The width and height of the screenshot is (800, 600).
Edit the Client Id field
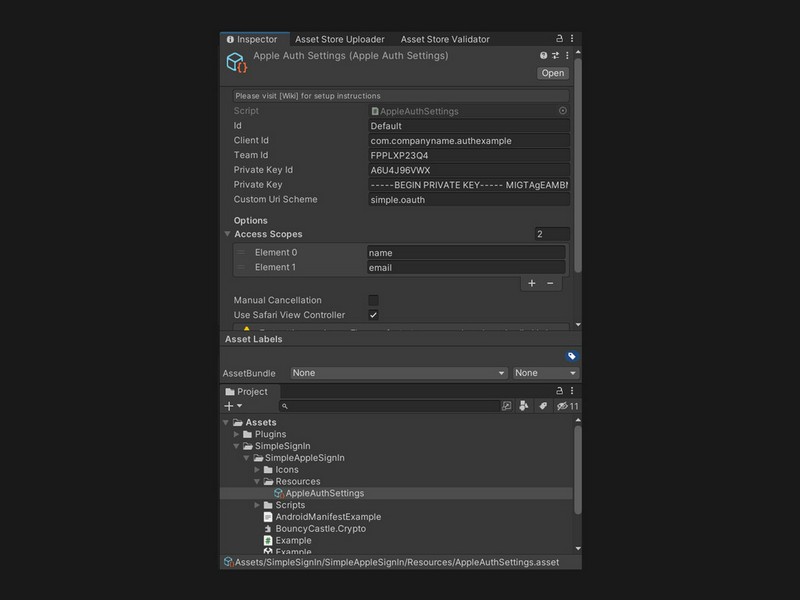click(468, 141)
